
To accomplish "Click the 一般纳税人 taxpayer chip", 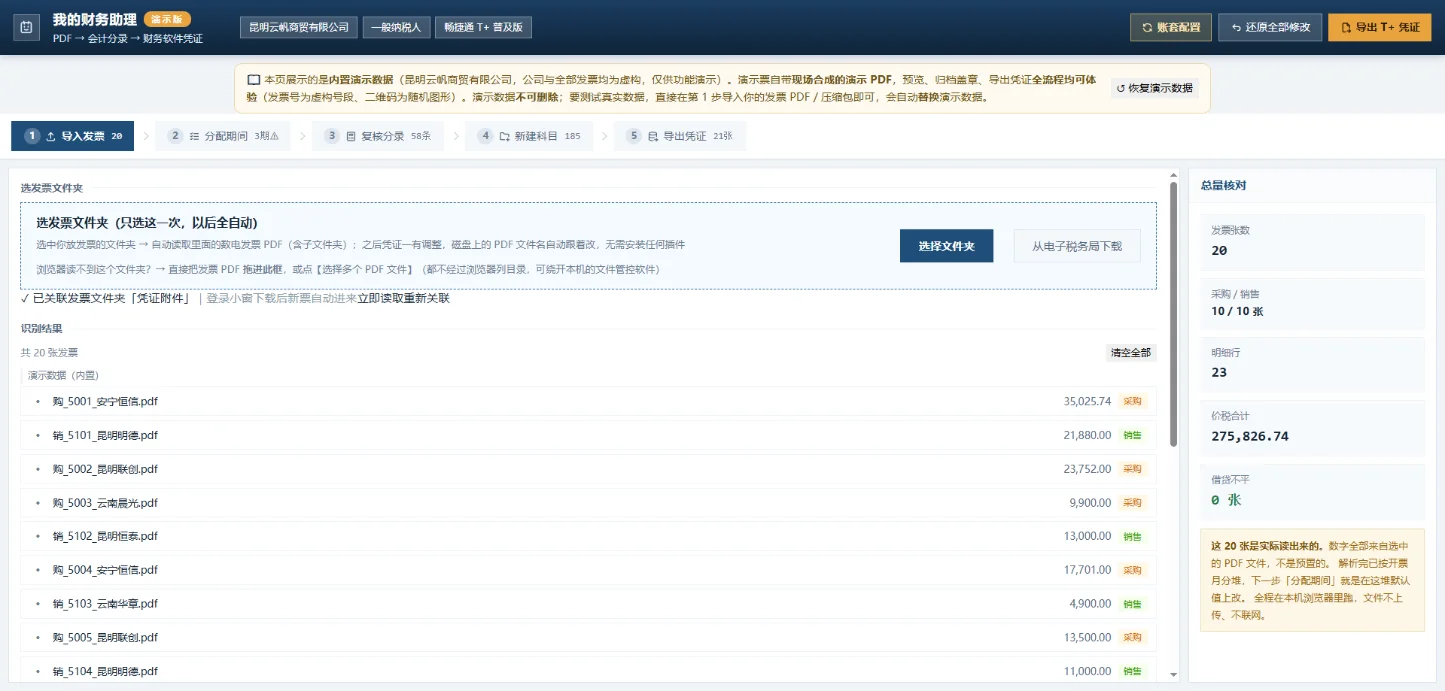I will (x=396, y=27).
